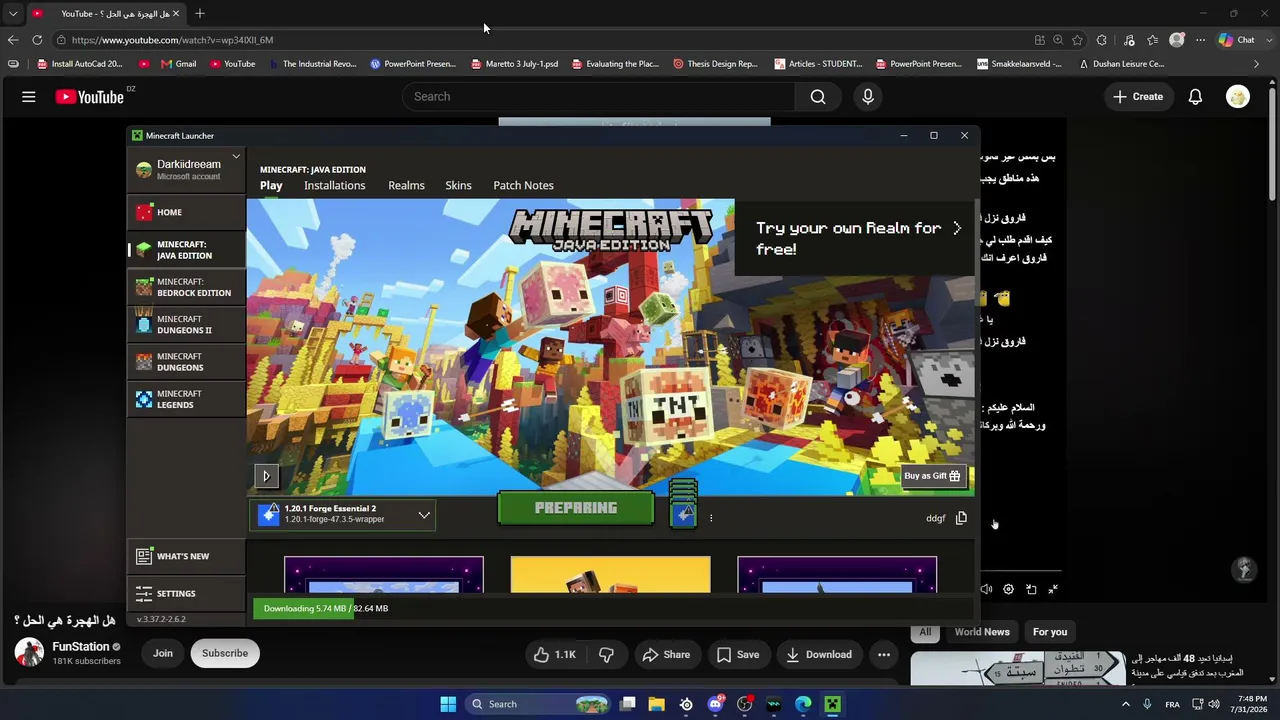Copy the ddgf player name

click(961, 518)
